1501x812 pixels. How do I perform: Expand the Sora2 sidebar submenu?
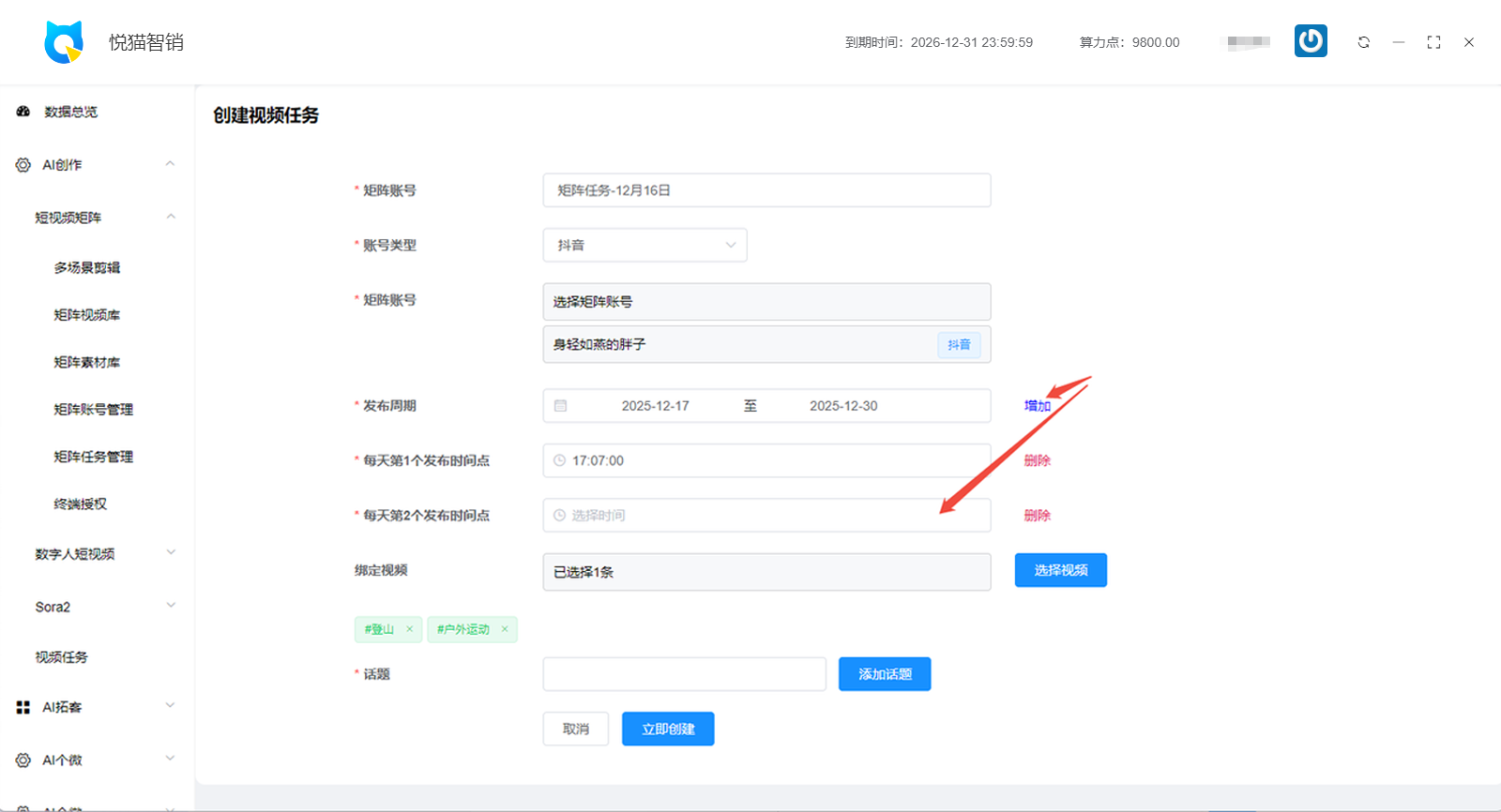coord(170,607)
